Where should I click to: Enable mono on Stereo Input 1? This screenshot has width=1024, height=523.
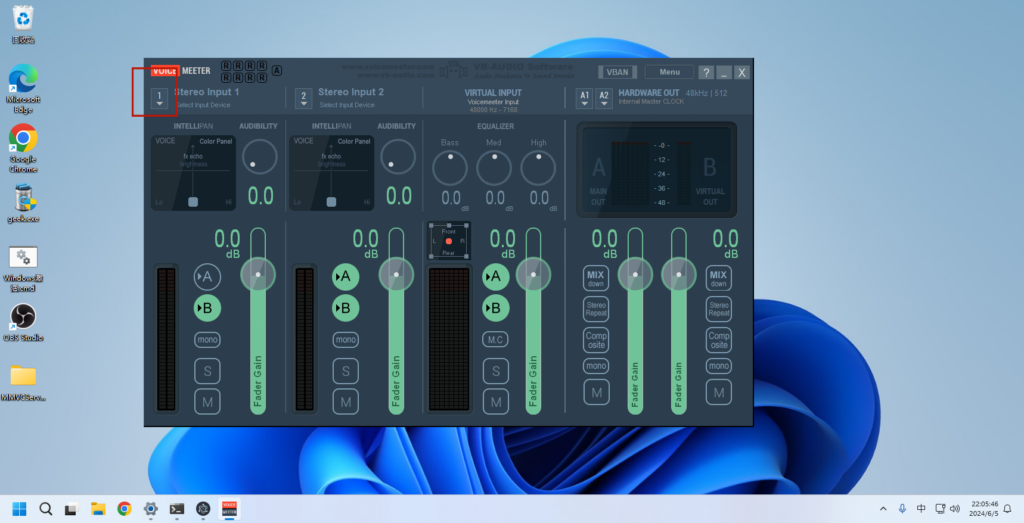tap(207, 340)
